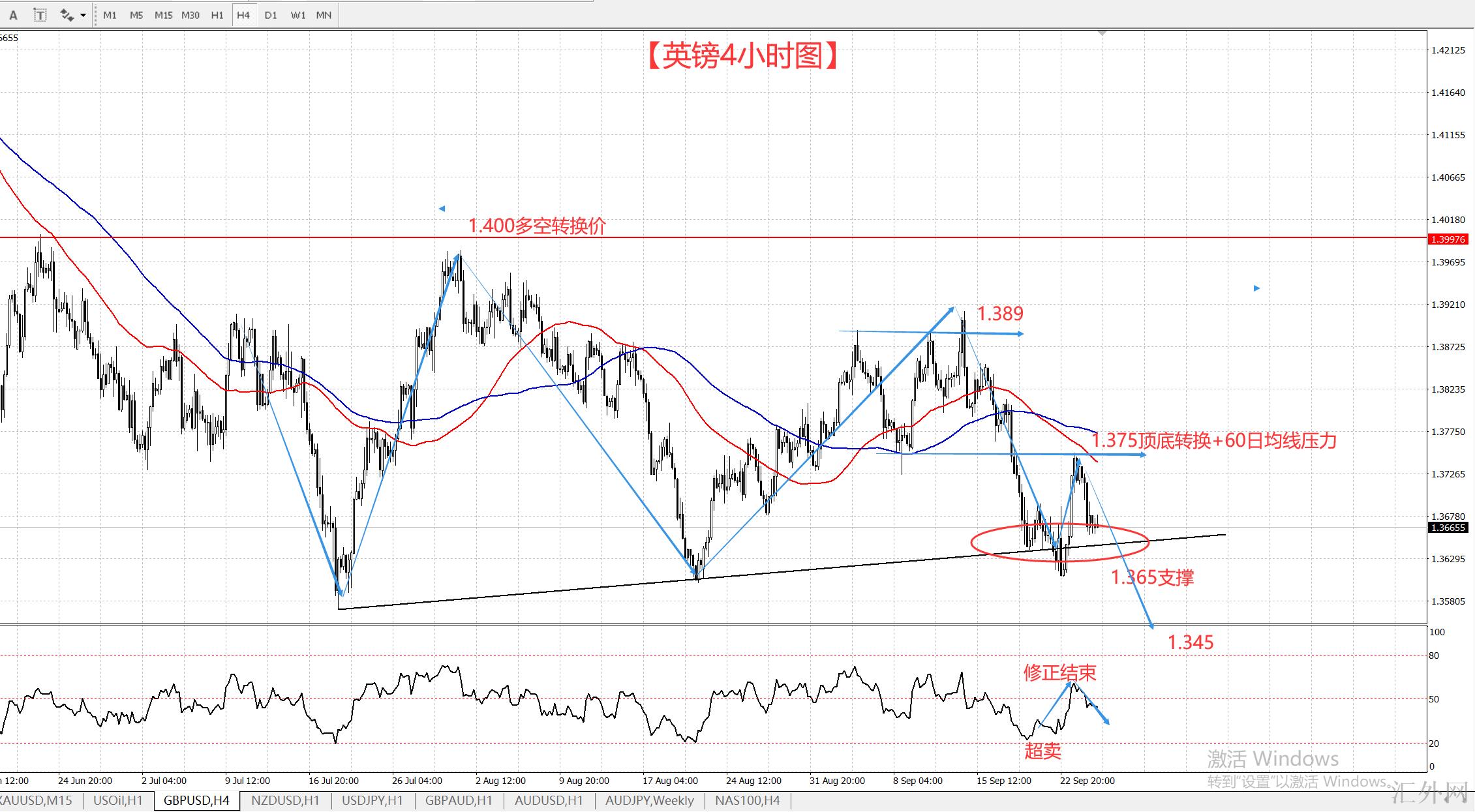Choose the MN monthly timeframe
Screen dimensions: 1475x812
[324, 15]
